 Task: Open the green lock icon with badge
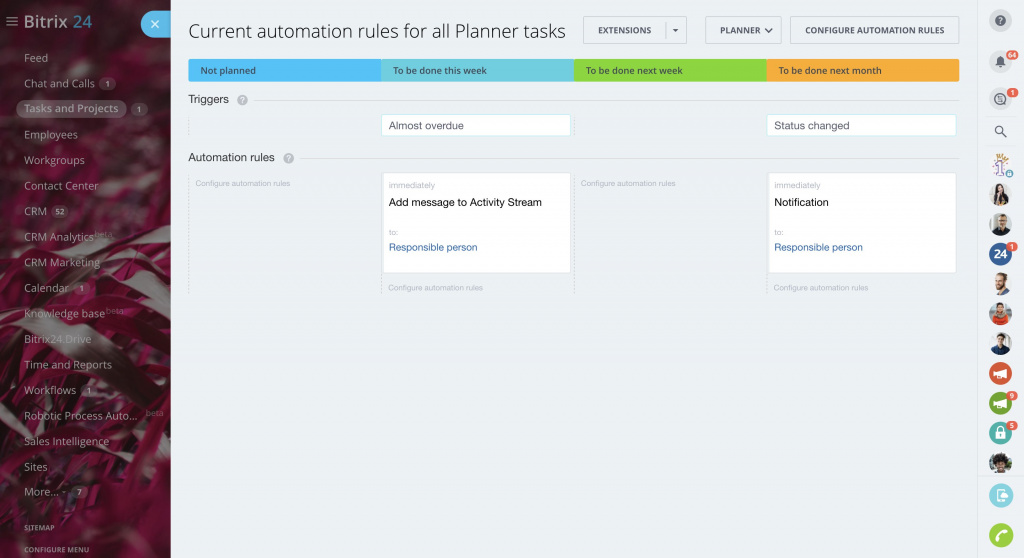pos(1000,433)
